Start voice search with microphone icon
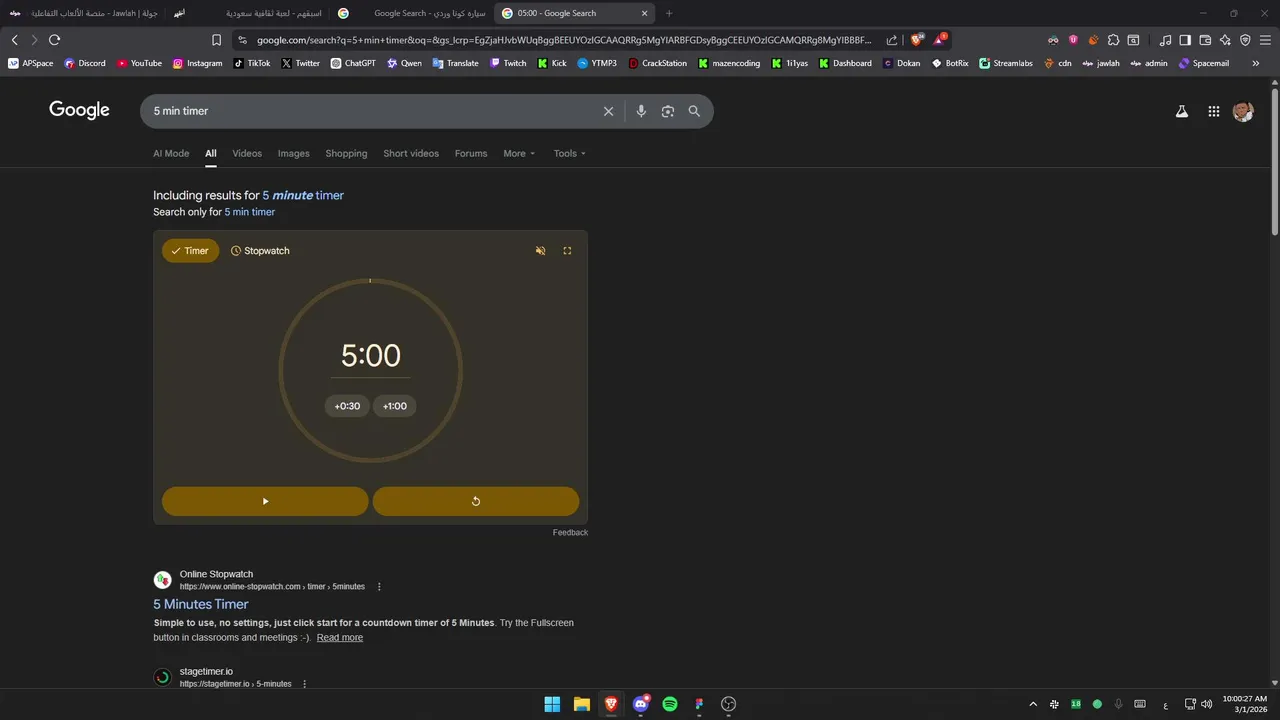The height and width of the screenshot is (720, 1280). (641, 111)
